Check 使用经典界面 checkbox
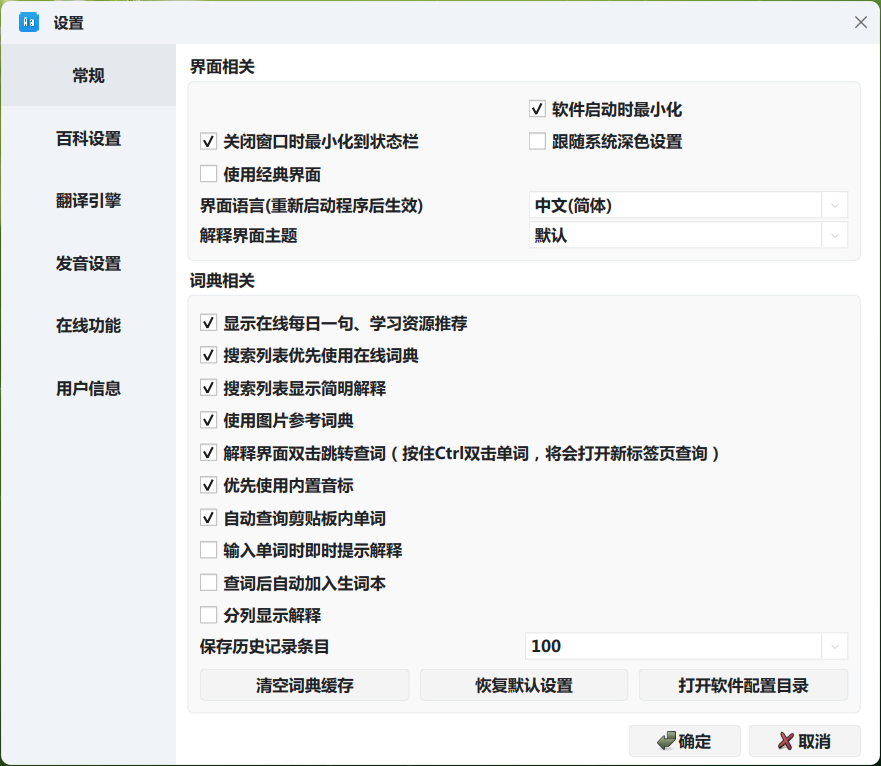The width and height of the screenshot is (881, 766). click(208, 174)
